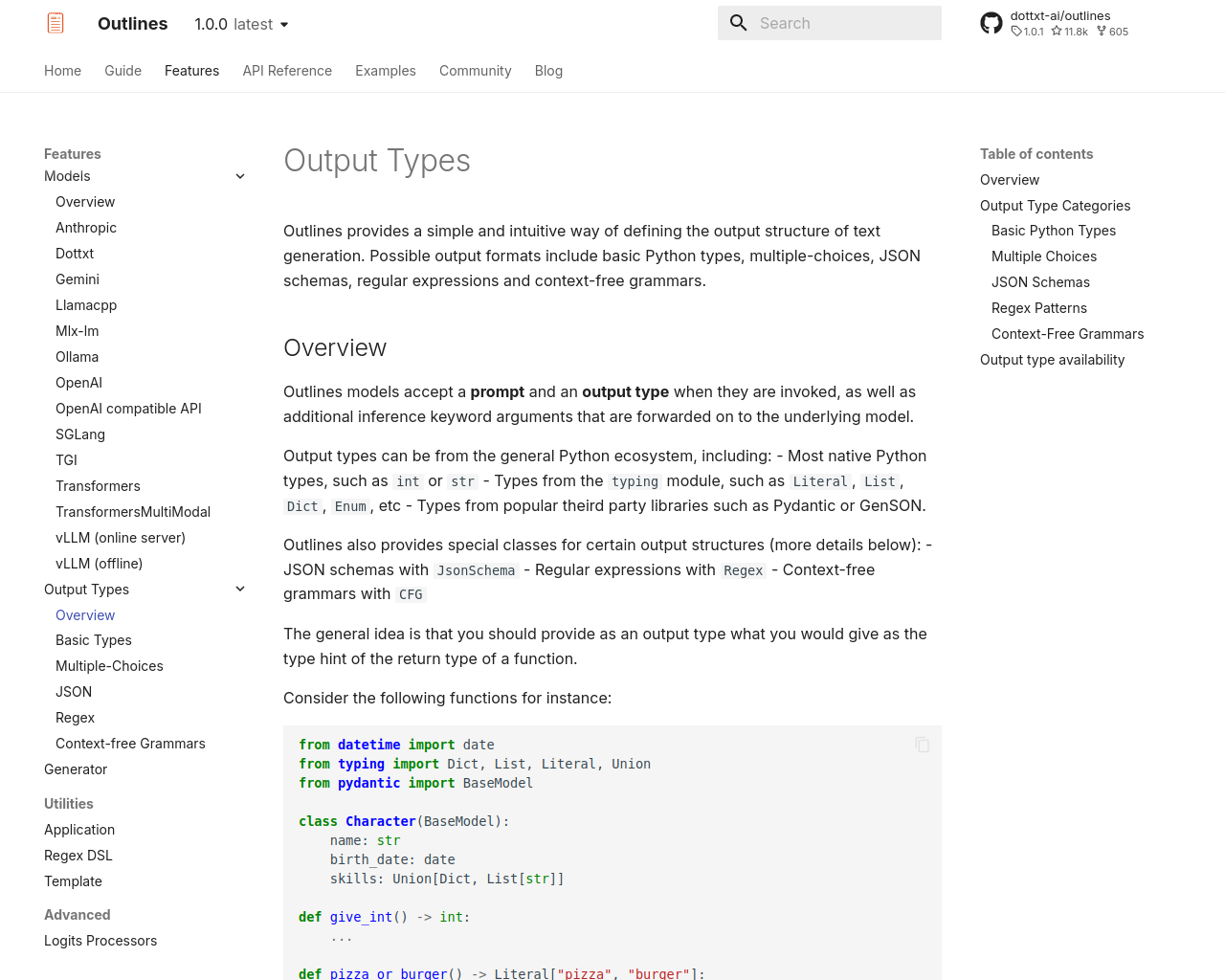Jump to JSON Schemas in contents
The width and height of the screenshot is (1225, 980).
click(x=1040, y=282)
